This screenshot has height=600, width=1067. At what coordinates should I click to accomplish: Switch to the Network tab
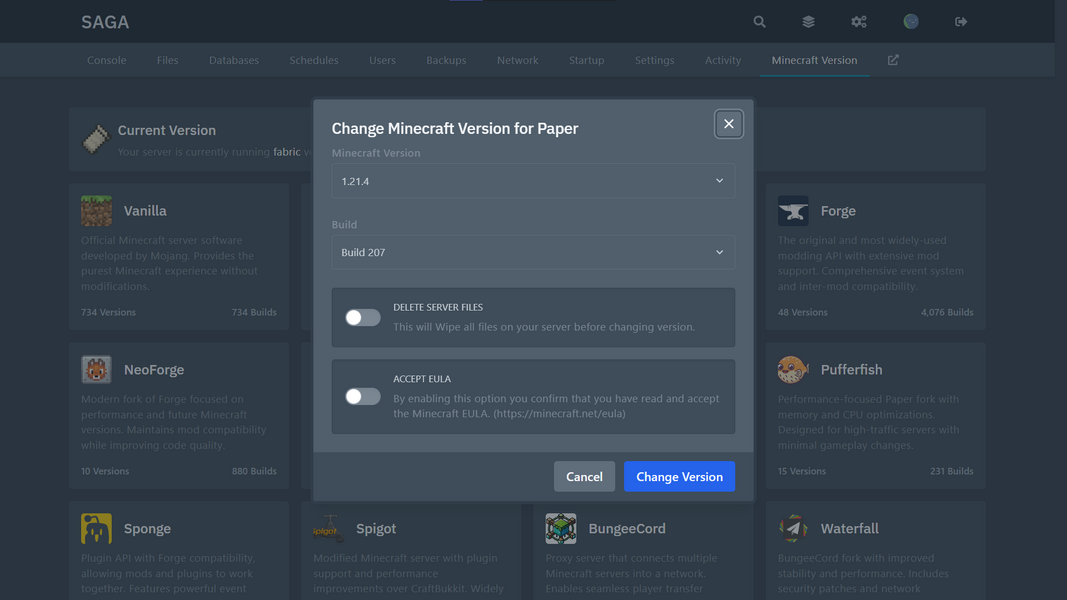point(517,60)
